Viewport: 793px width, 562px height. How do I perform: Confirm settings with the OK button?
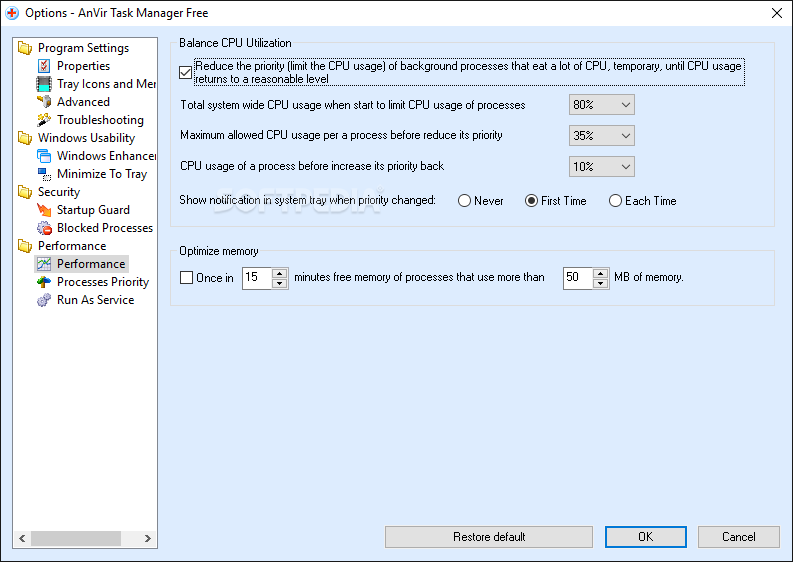coord(646,537)
